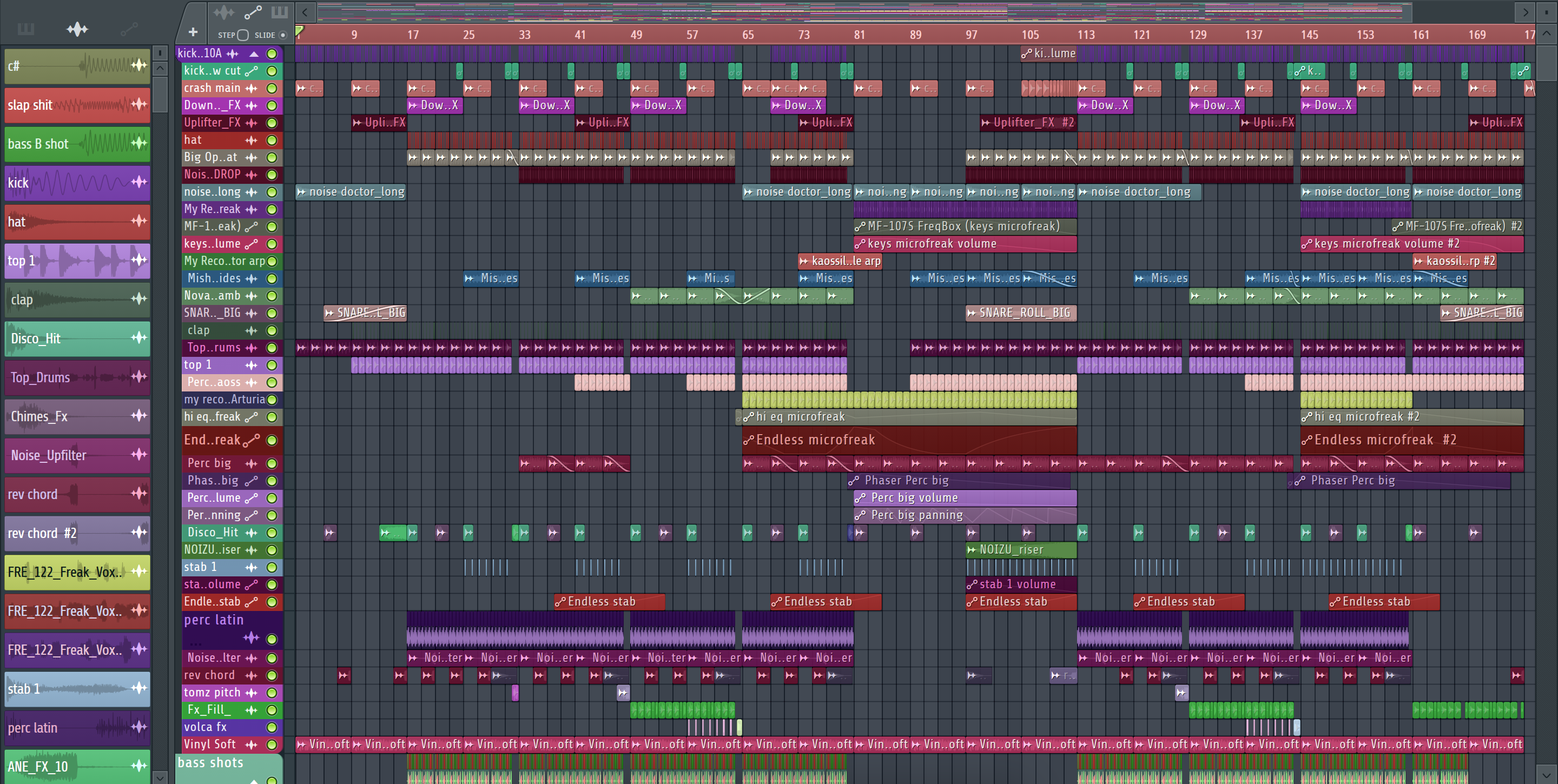Switch picker panel to patterns tab

coord(25,29)
